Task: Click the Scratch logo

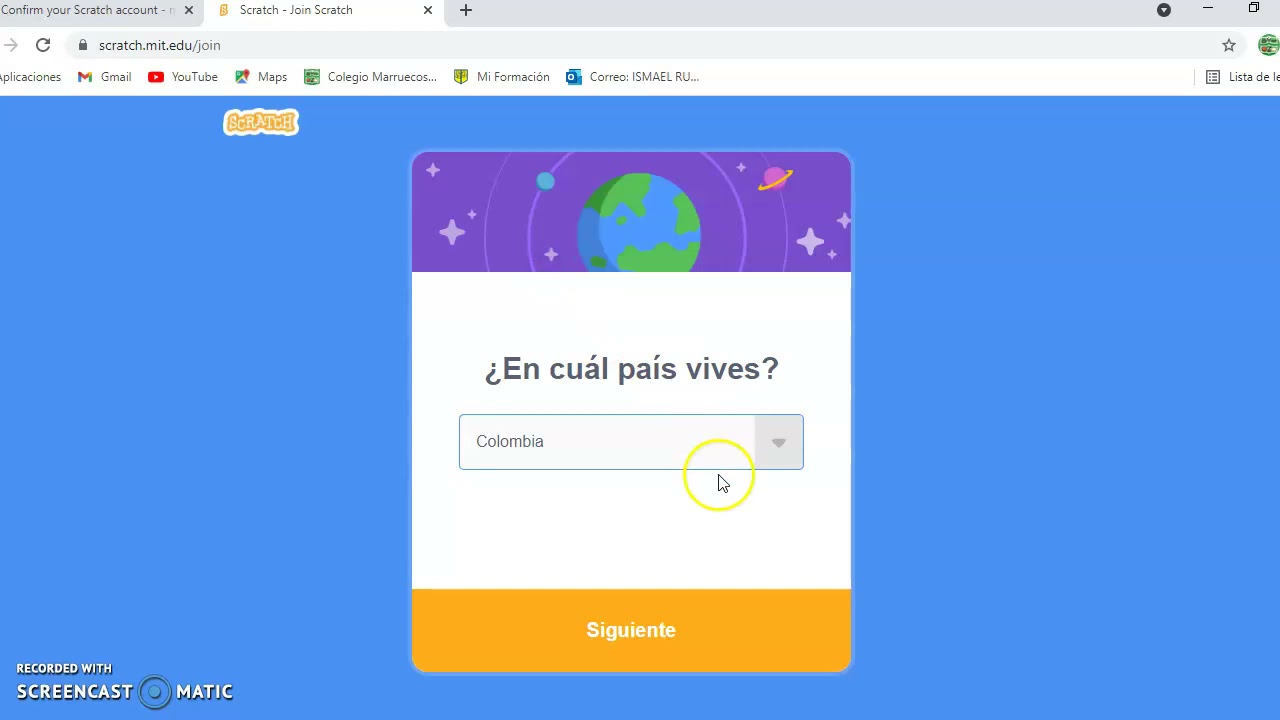Action: click(261, 122)
